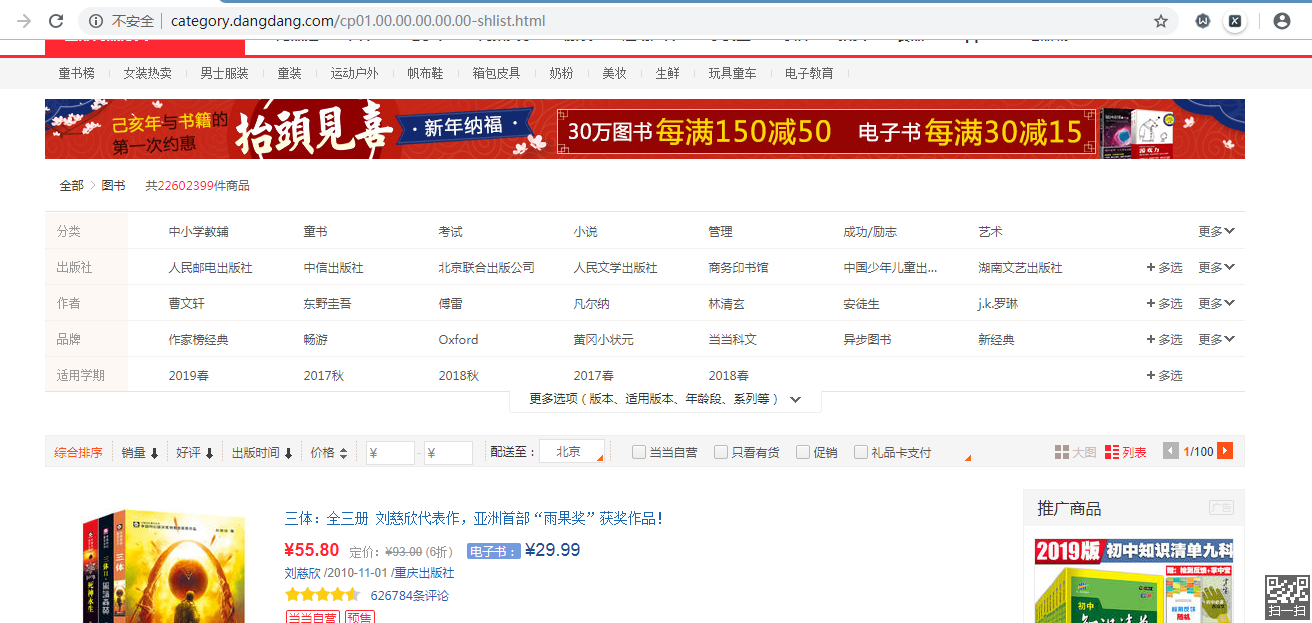Switch to list view layout
Viewport: 1312px width, 623px height.
pyautogui.click(x=1126, y=452)
